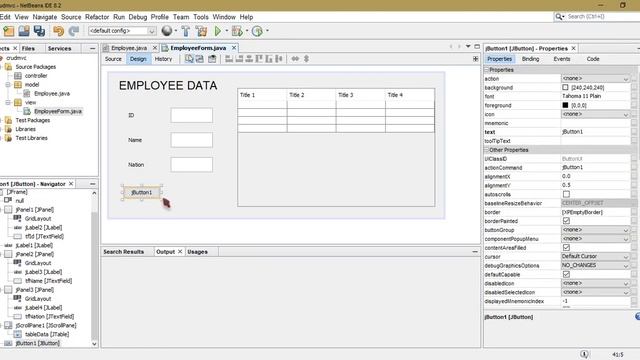Open the Tools menu
640x360 pixels.
[x=200, y=17]
